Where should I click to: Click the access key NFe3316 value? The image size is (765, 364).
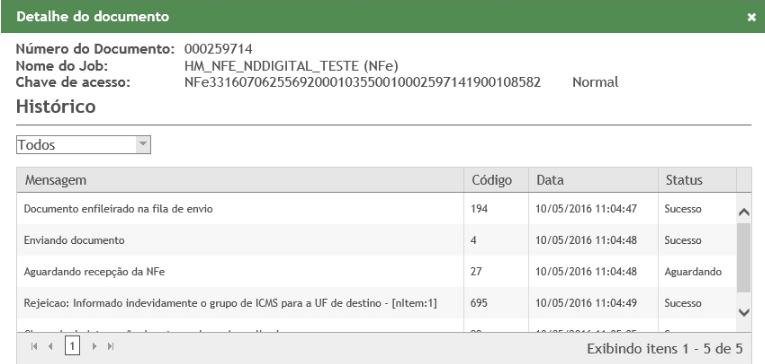362,82
